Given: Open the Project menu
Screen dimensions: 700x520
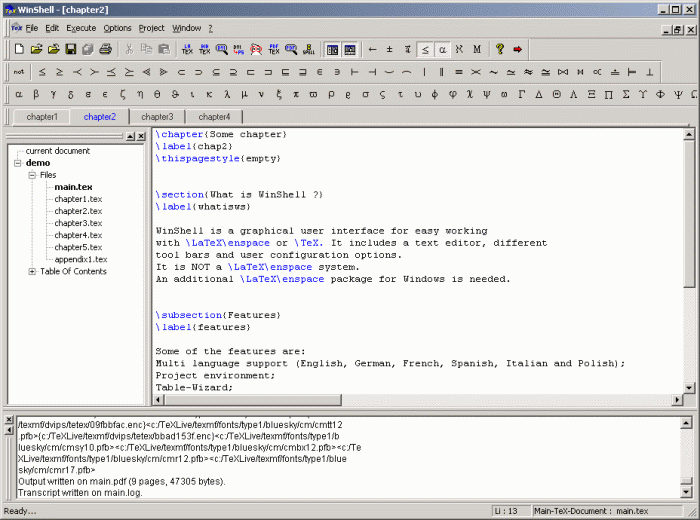Looking at the screenshot, I should (x=151, y=28).
